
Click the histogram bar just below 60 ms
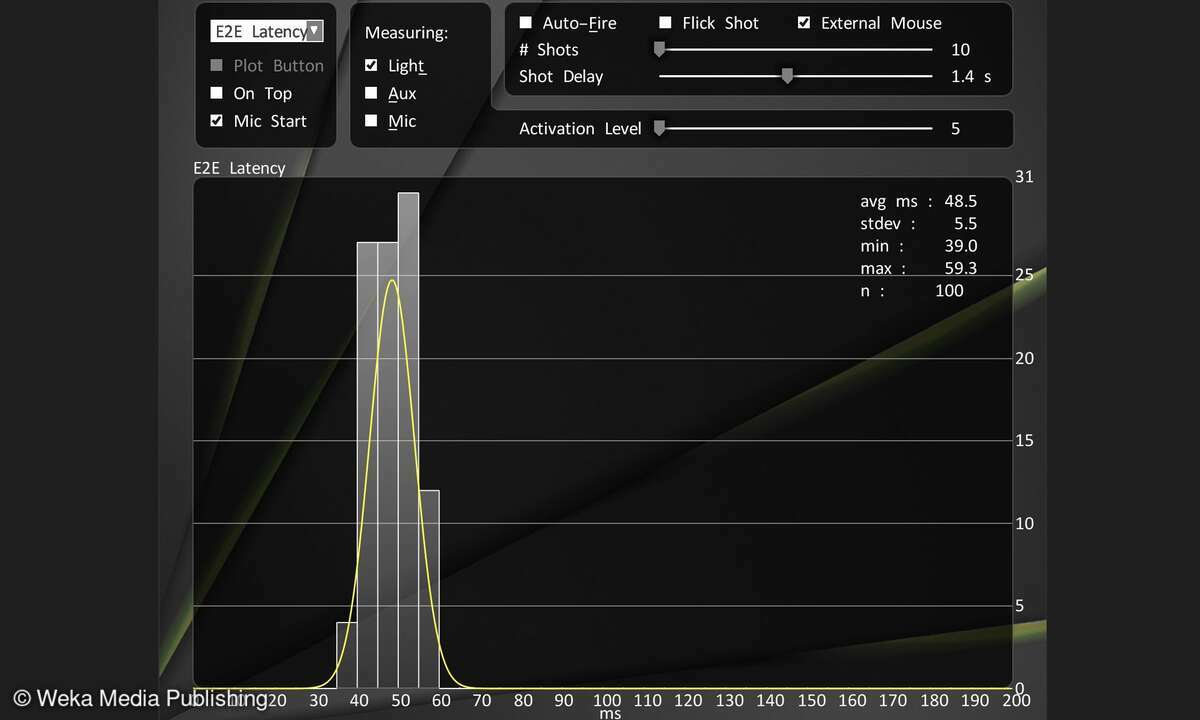click(429, 589)
